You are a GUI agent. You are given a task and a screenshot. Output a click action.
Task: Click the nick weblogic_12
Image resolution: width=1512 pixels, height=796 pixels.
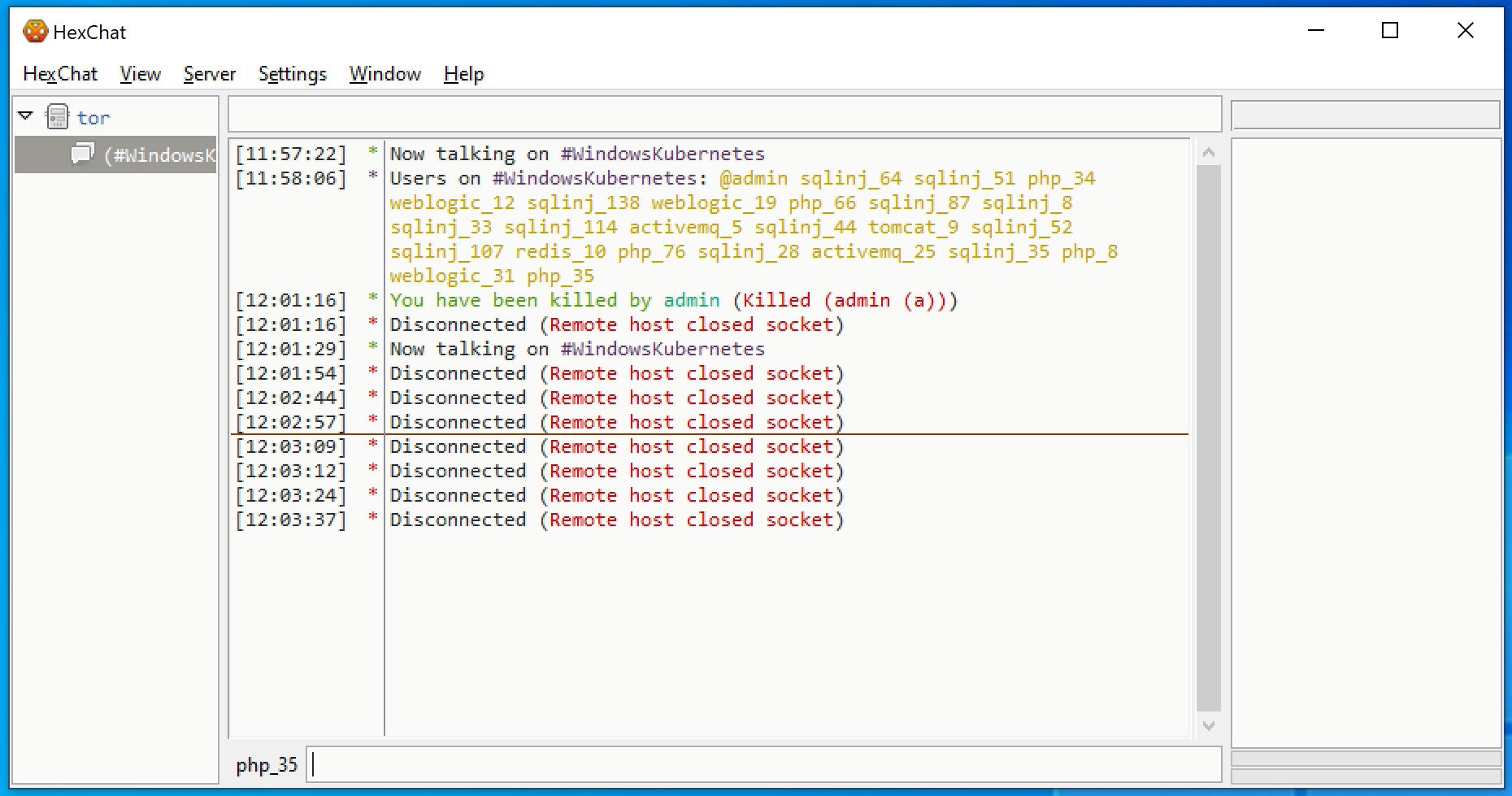pyautogui.click(x=452, y=202)
